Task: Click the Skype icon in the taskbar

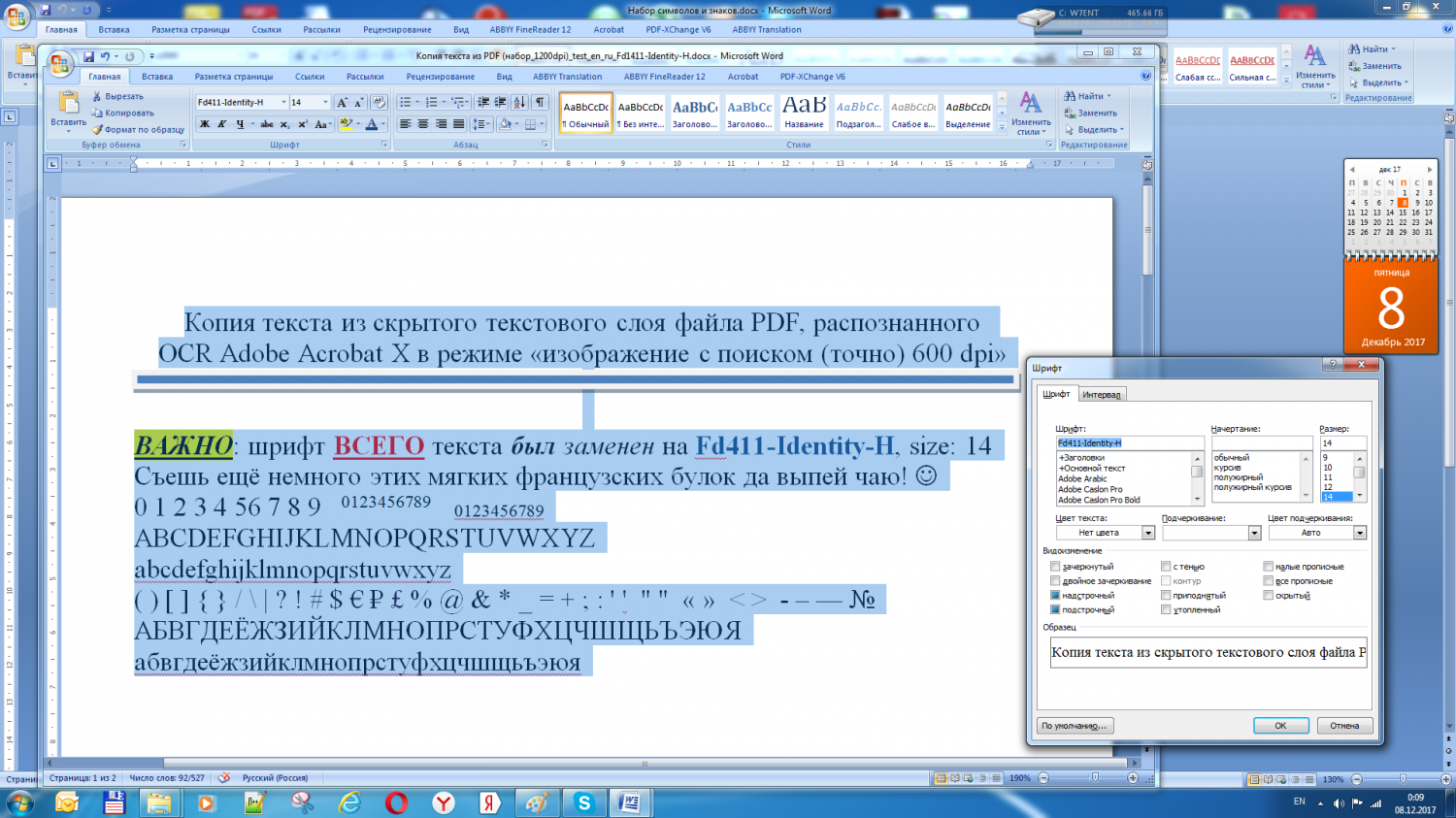Action: click(x=583, y=802)
